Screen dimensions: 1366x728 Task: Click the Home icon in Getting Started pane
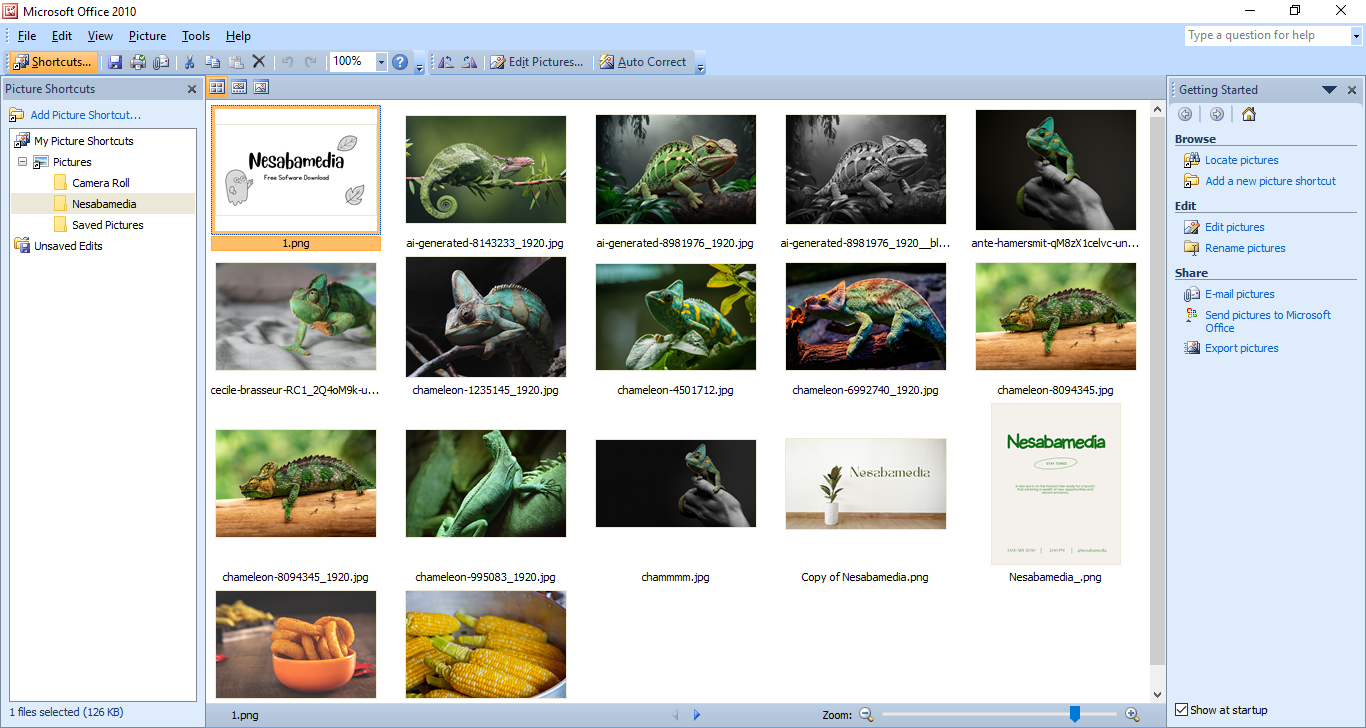(1248, 114)
